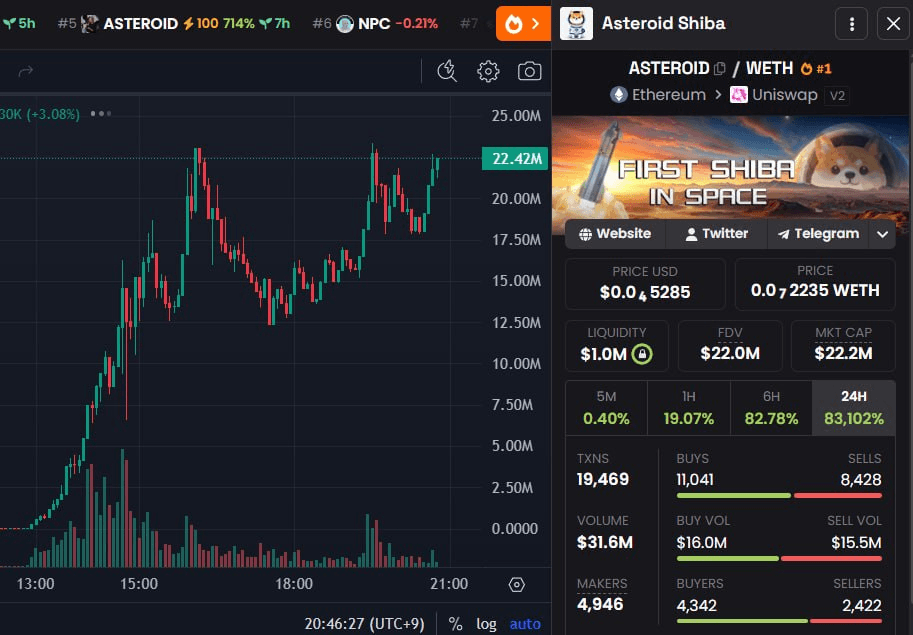Screen dimensions: 913x635
Task: Expand more social links chevron
Action: tap(882, 234)
